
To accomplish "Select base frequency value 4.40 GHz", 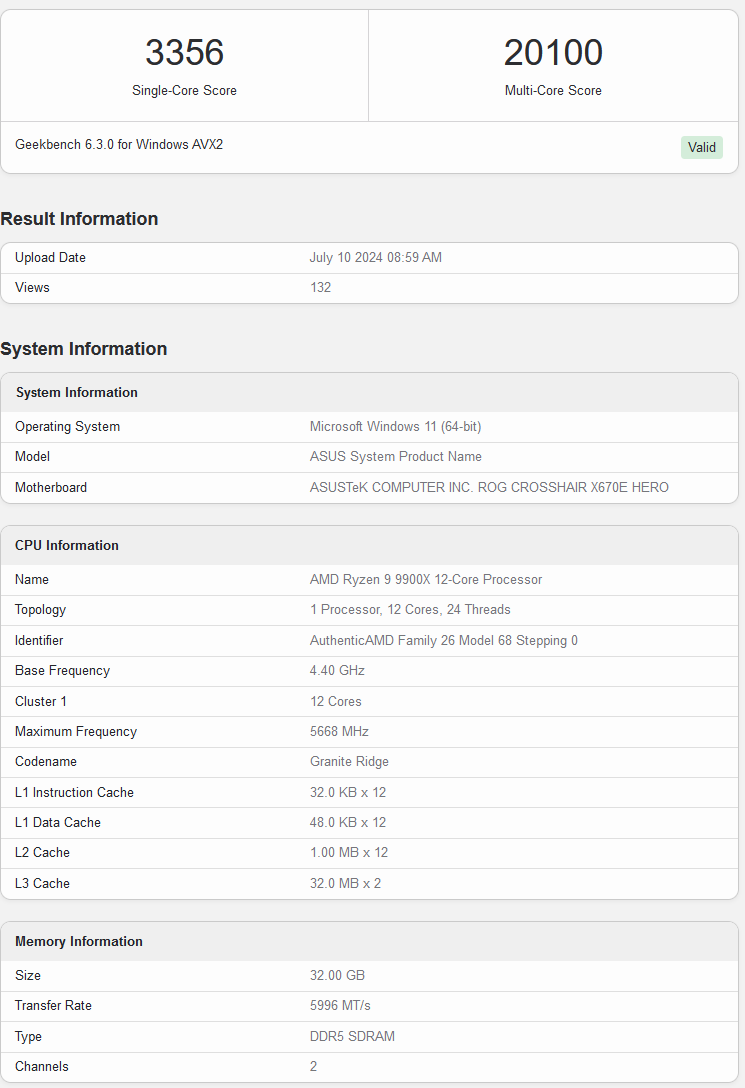I will 337,670.
